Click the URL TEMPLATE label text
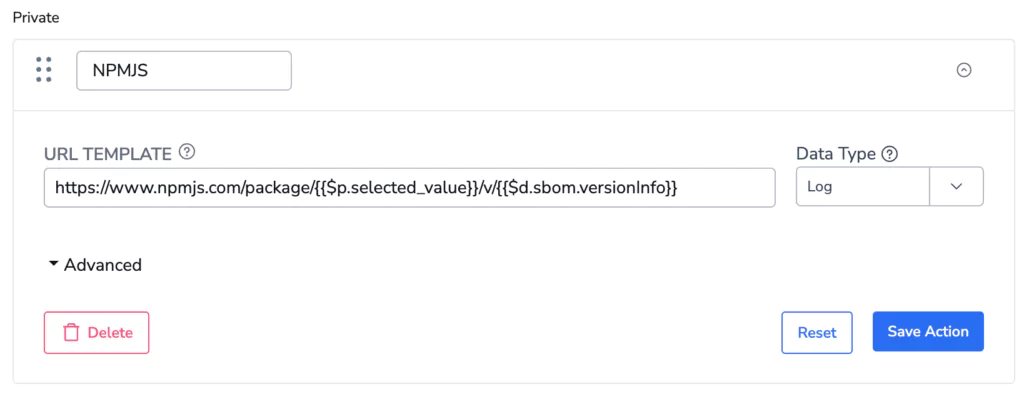 pos(108,153)
